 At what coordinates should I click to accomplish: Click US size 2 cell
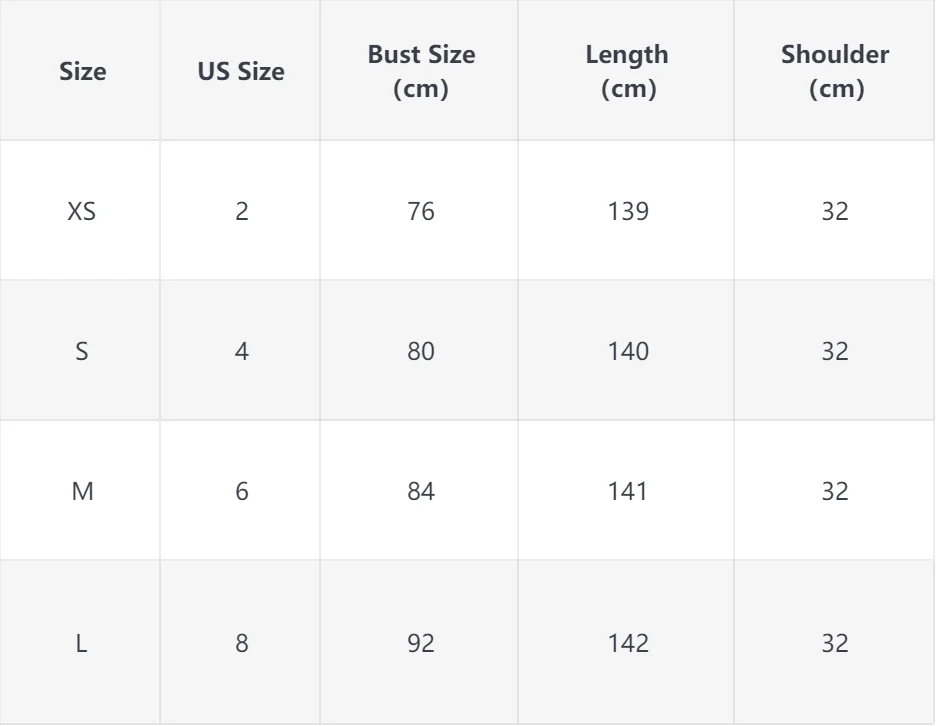(241, 211)
